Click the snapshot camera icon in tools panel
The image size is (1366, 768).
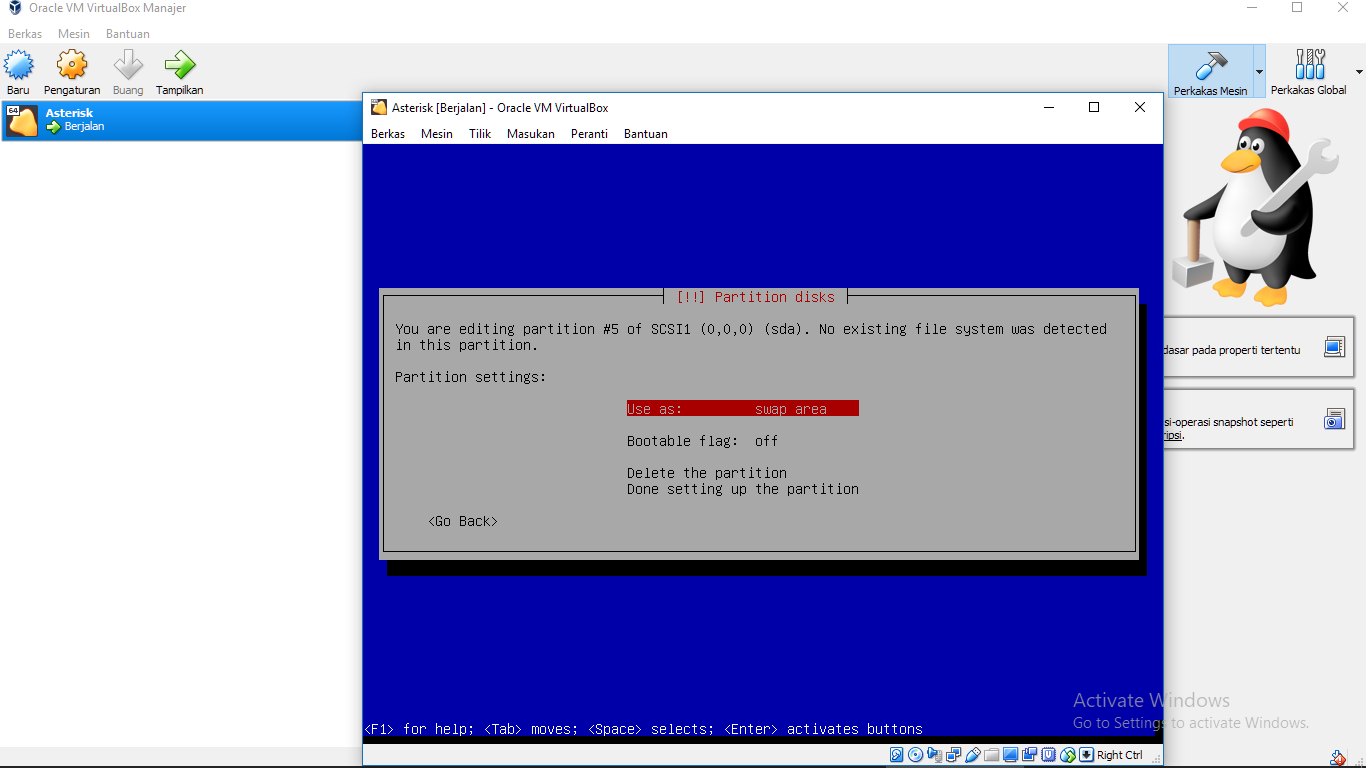point(1334,419)
